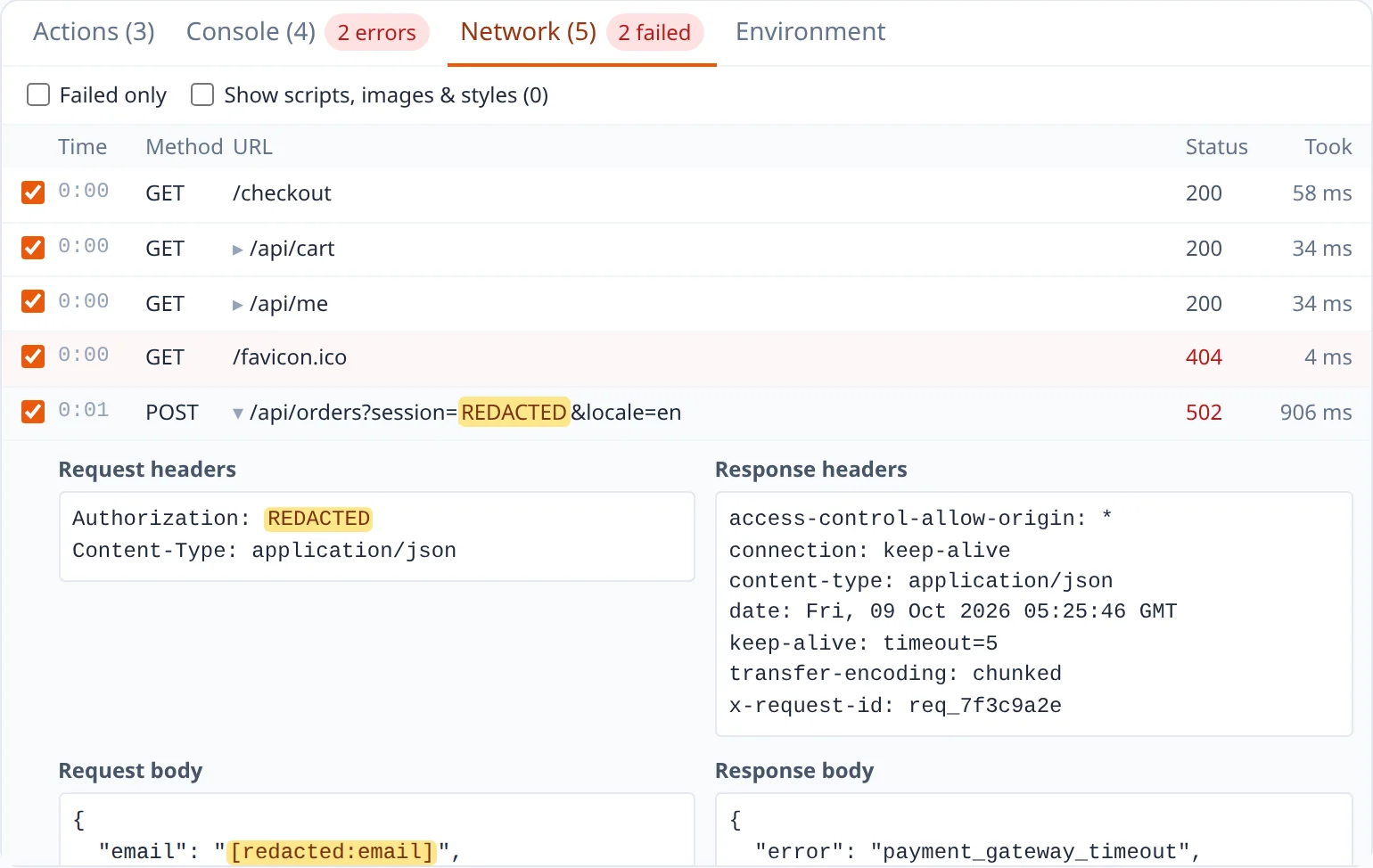Click the /checkout URL row
This screenshot has width=1373, height=868.
point(686,193)
